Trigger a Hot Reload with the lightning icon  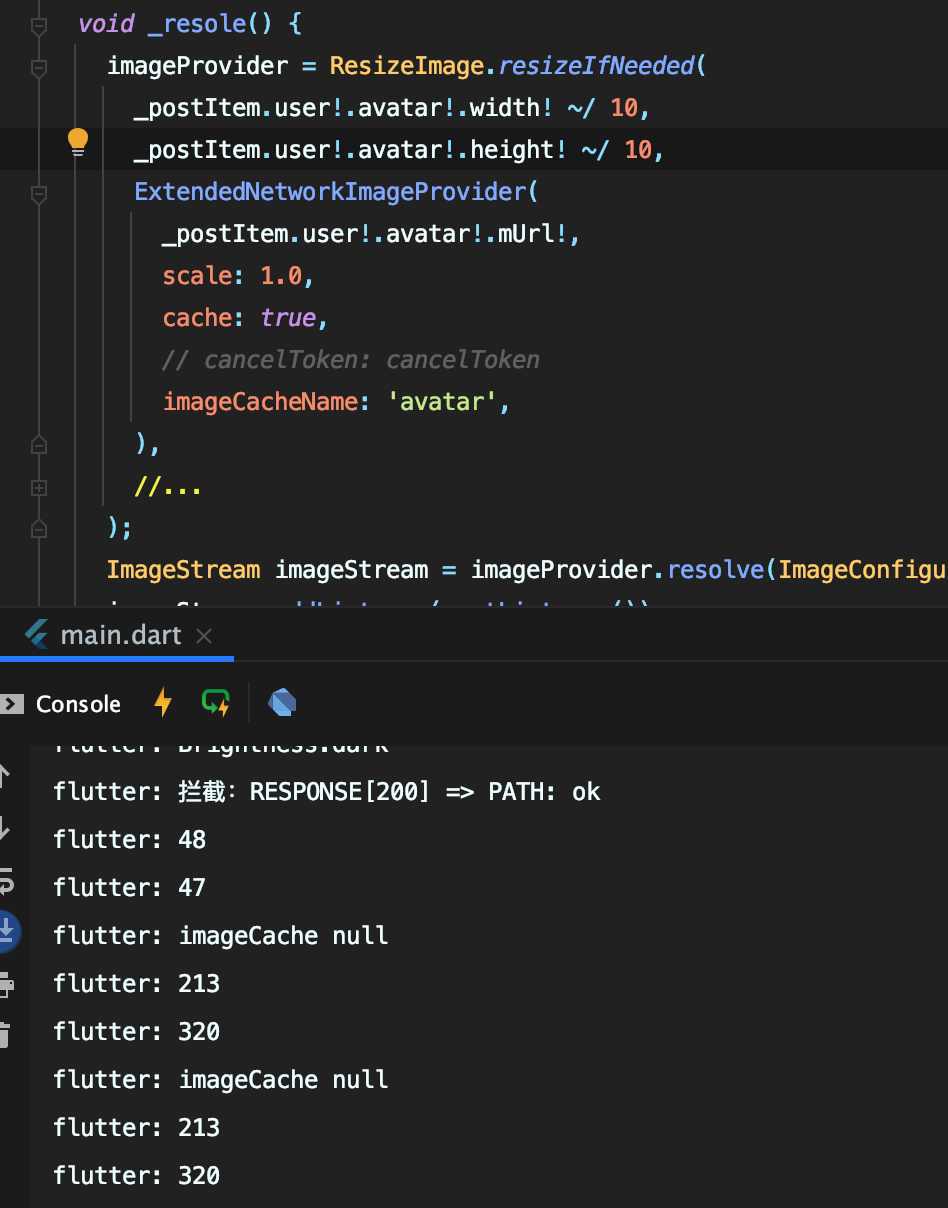tap(162, 702)
